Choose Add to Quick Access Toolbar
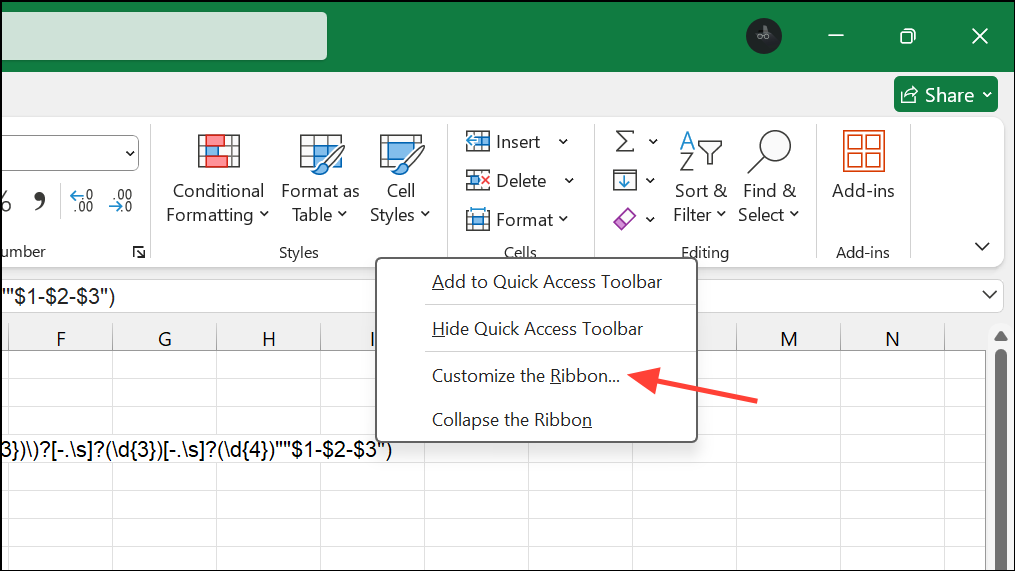The width and height of the screenshot is (1015, 571). coord(547,282)
